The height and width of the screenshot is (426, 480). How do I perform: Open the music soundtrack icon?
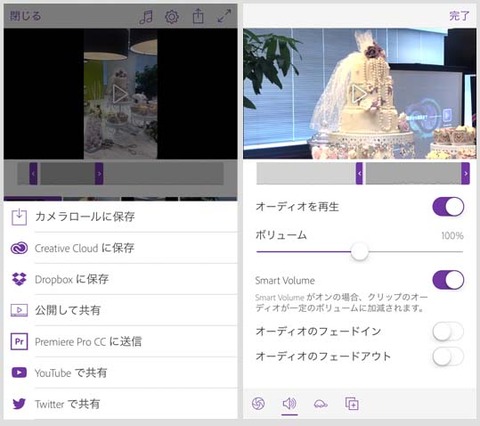tap(146, 16)
